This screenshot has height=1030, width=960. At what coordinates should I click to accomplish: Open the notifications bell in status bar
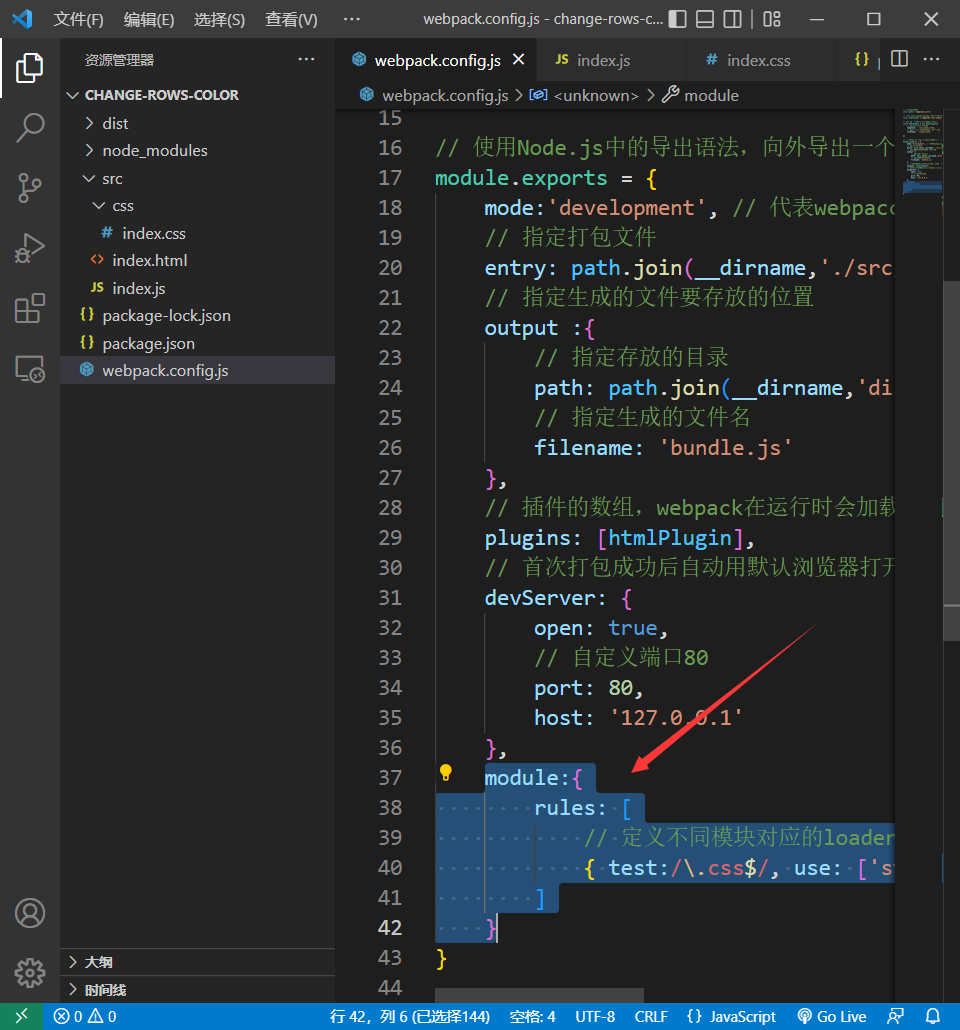932,1016
